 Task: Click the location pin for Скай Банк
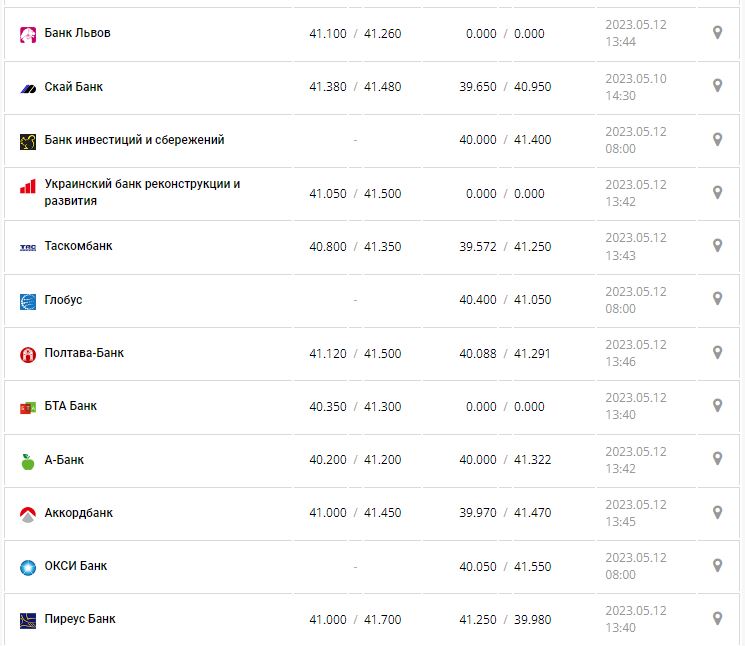coord(717,86)
